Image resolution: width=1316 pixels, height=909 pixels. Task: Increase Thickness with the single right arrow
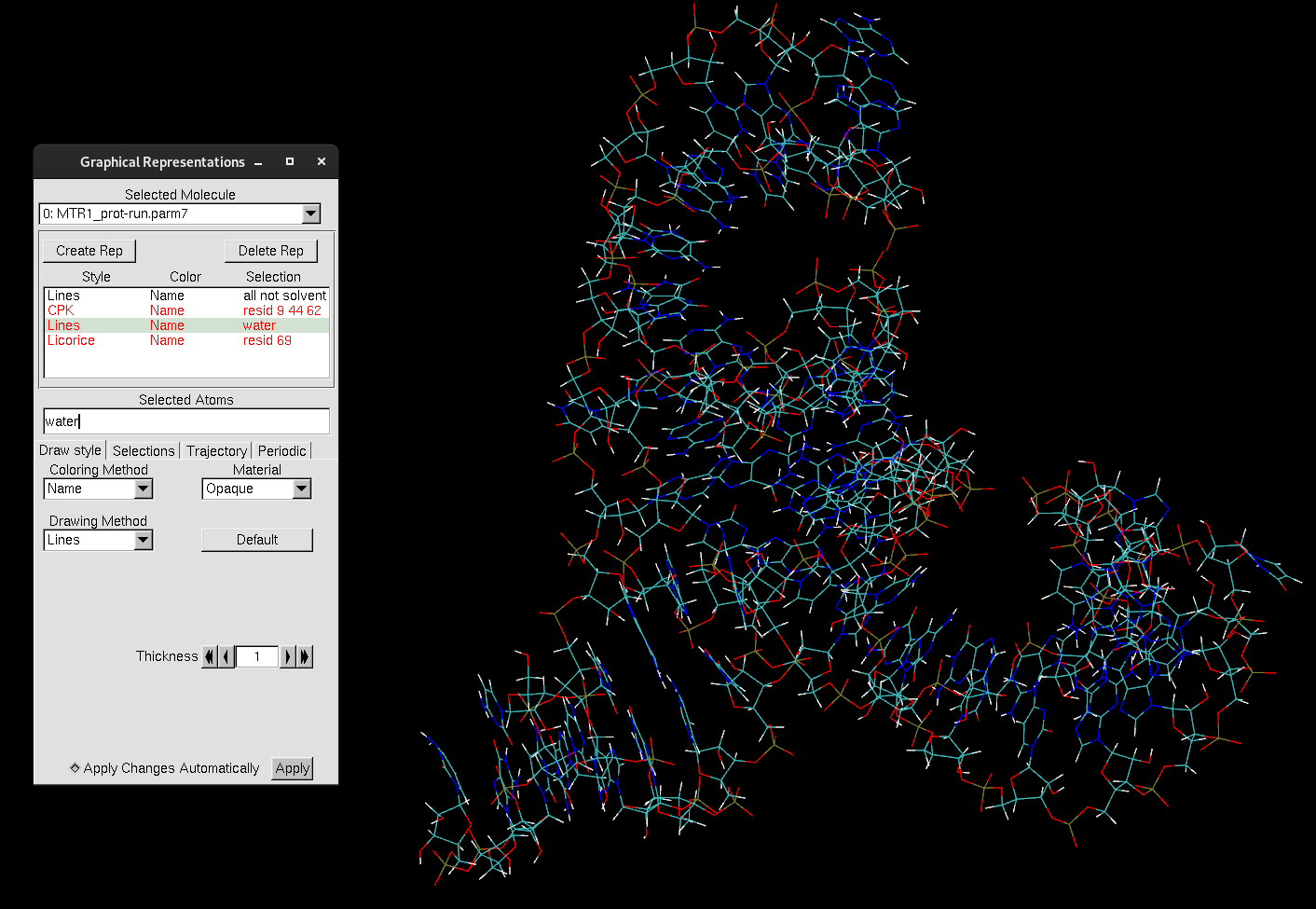pyautogui.click(x=288, y=657)
